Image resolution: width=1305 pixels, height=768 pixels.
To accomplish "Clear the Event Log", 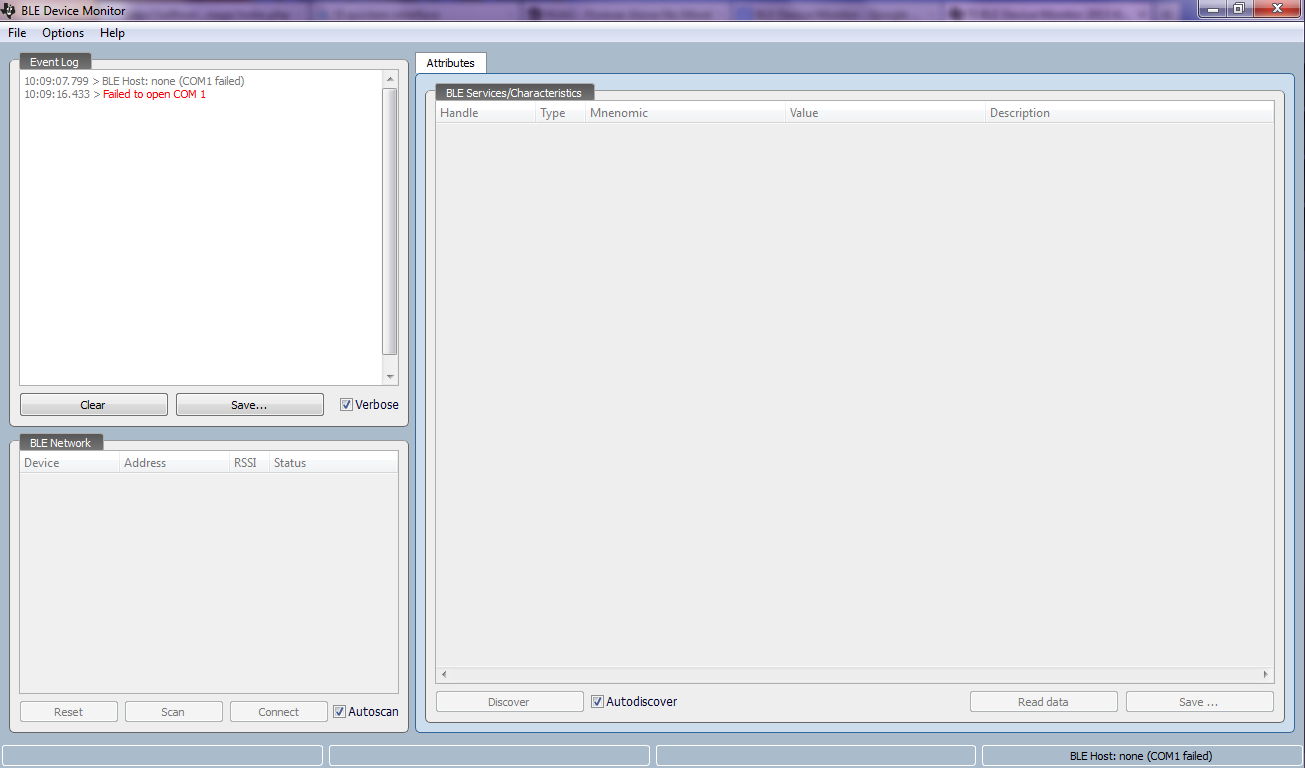I will point(93,404).
